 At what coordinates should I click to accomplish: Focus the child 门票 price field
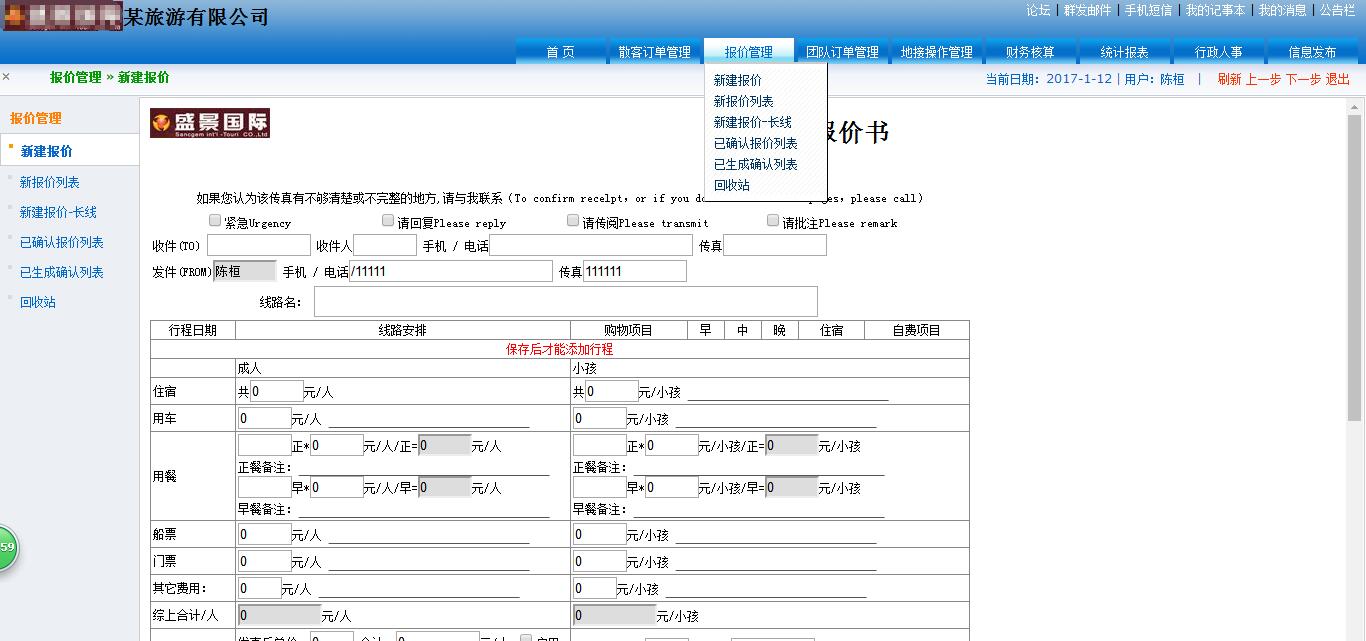coord(600,562)
